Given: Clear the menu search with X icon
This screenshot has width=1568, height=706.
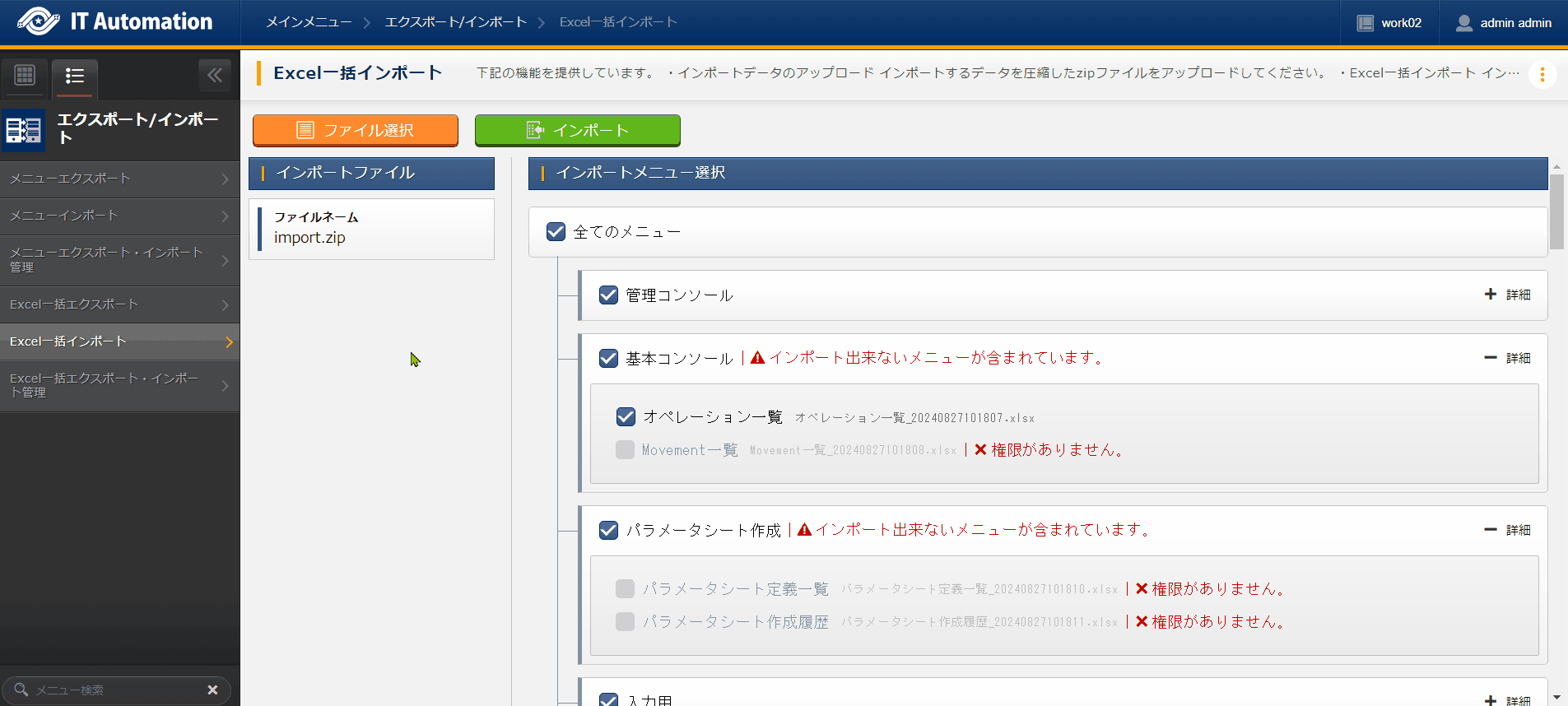Looking at the screenshot, I should (x=212, y=690).
